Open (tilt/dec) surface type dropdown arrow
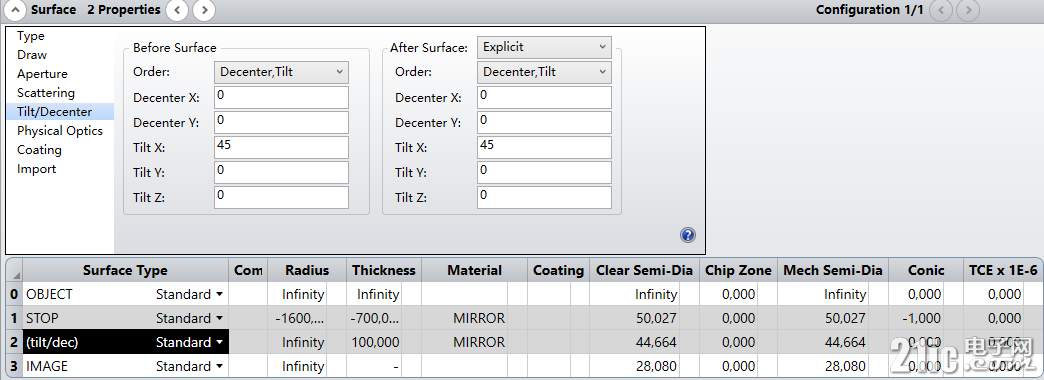The width and height of the screenshot is (1044, 380). tap(218, 343)
